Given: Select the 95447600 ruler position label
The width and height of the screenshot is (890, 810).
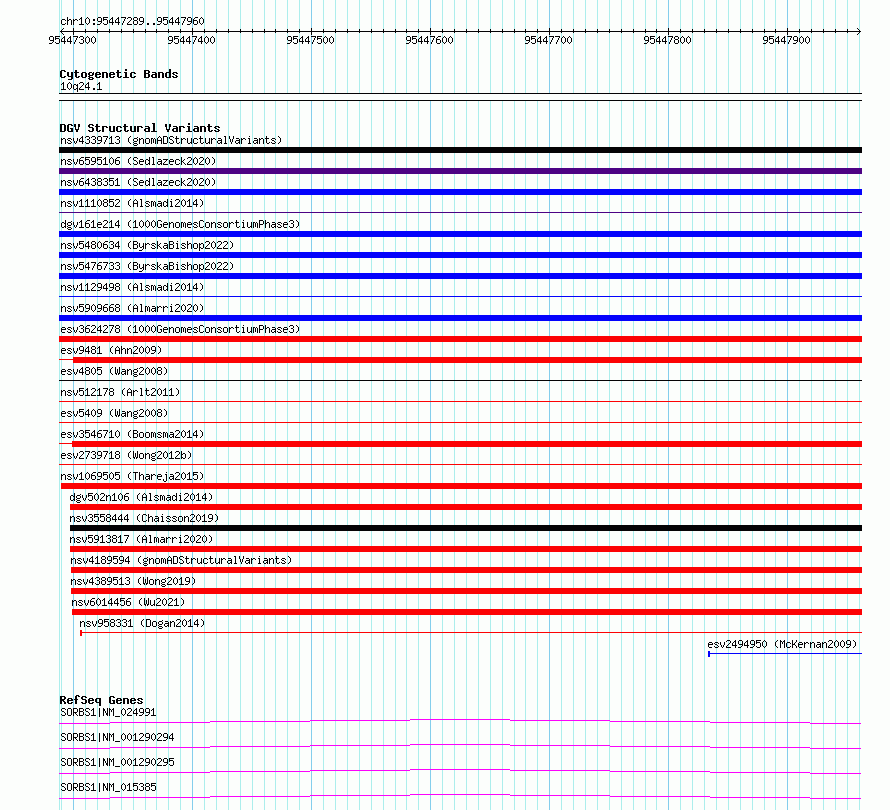Looking at the screenshot, I should pos(430,40).
